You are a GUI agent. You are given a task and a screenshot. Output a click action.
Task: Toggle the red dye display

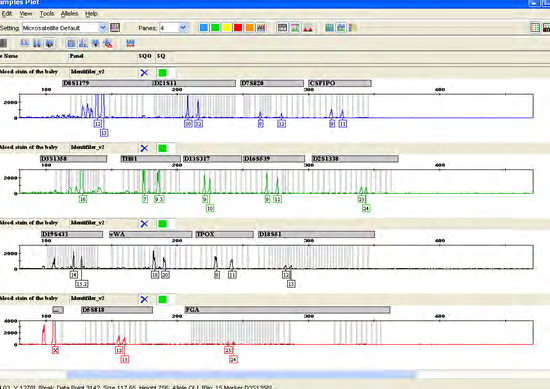238,27
